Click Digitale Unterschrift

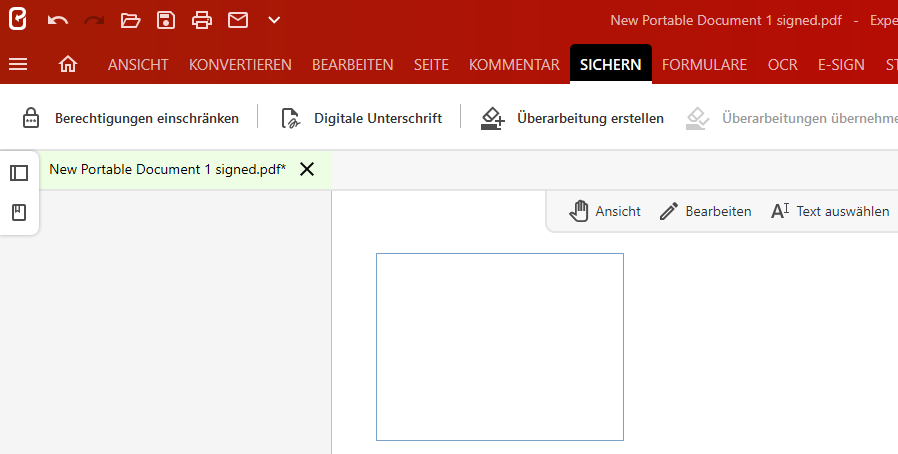(378, 118)
